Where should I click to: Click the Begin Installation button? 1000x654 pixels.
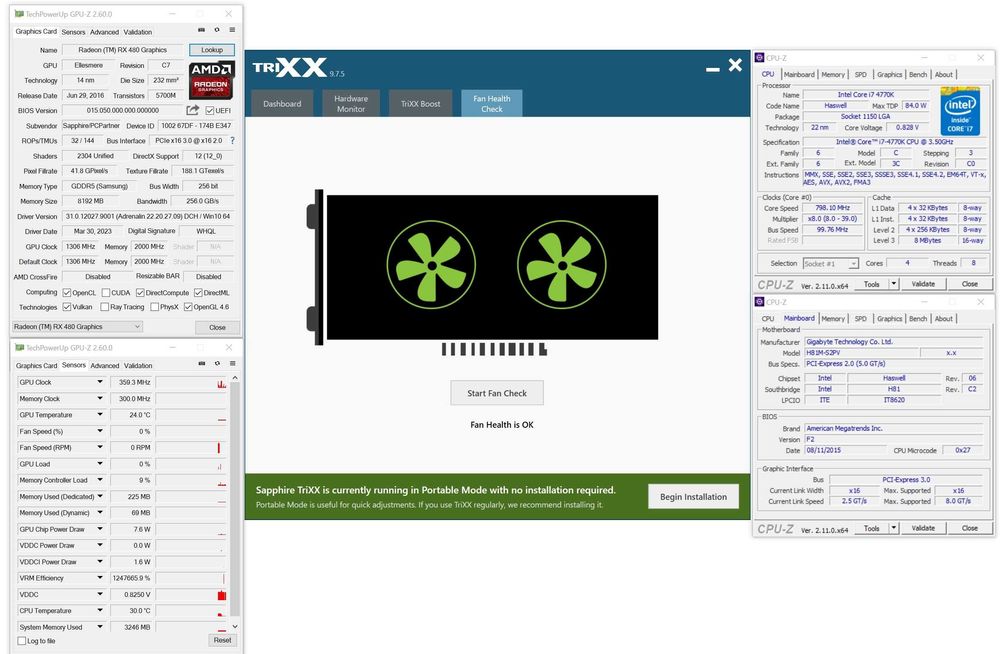(693, 496)
